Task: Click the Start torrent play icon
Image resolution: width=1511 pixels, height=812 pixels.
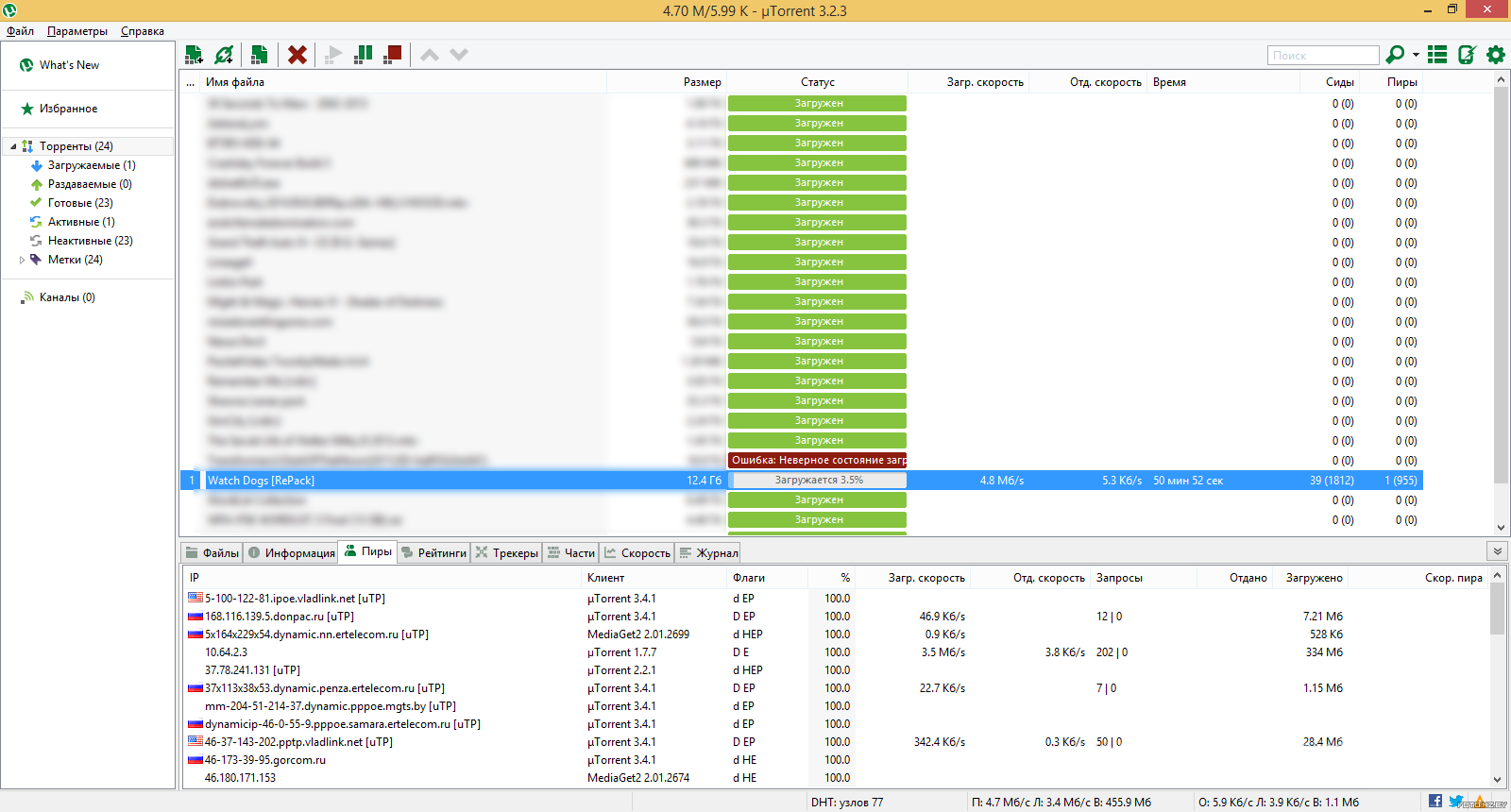Action: (333, 55)
